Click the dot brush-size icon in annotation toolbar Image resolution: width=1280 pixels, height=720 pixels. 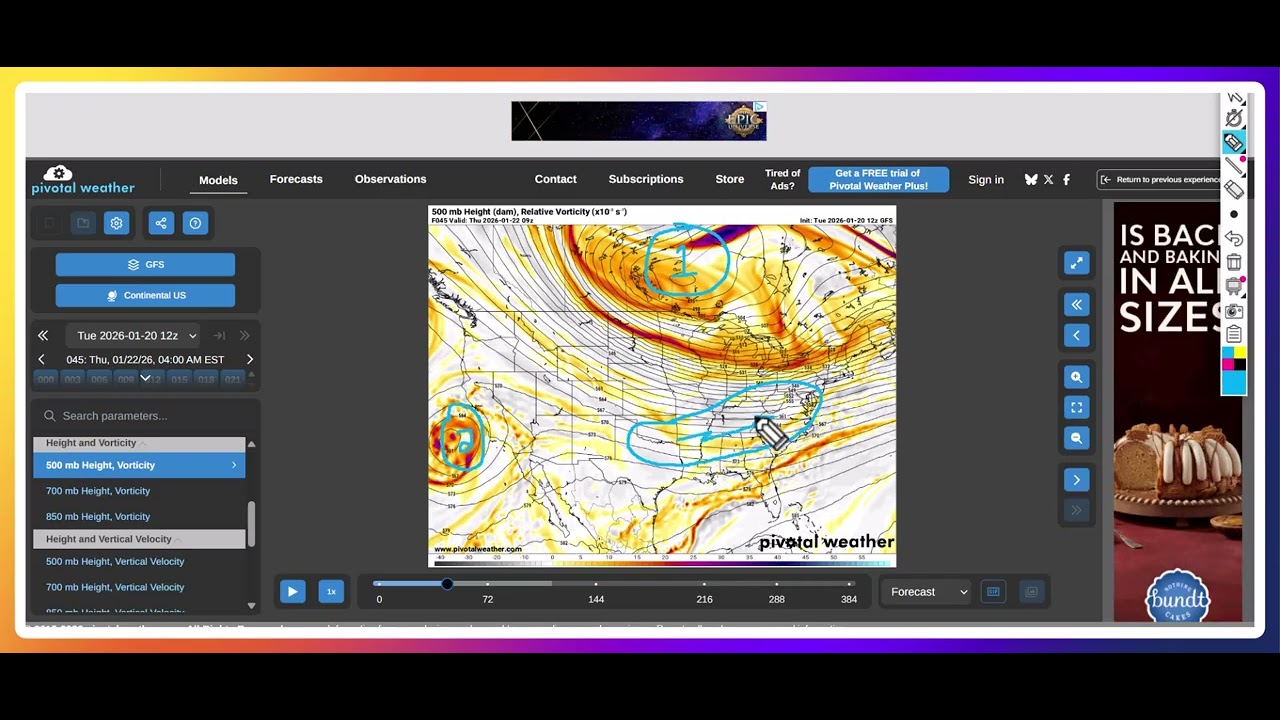click(1234, 214)
